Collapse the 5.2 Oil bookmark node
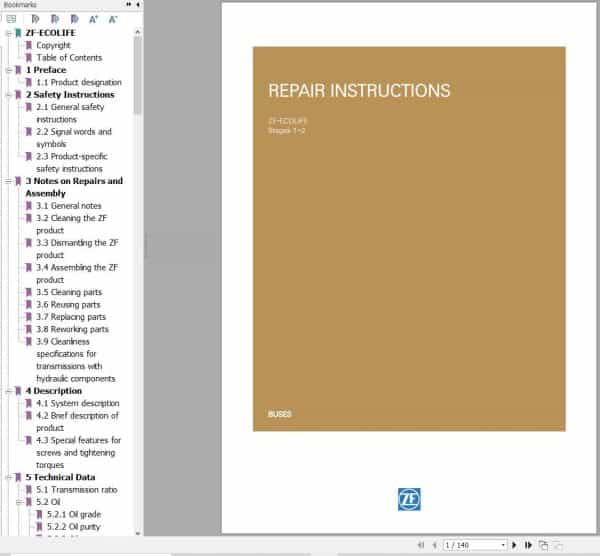The image size is (600, 556). click(x=18, y=502)
